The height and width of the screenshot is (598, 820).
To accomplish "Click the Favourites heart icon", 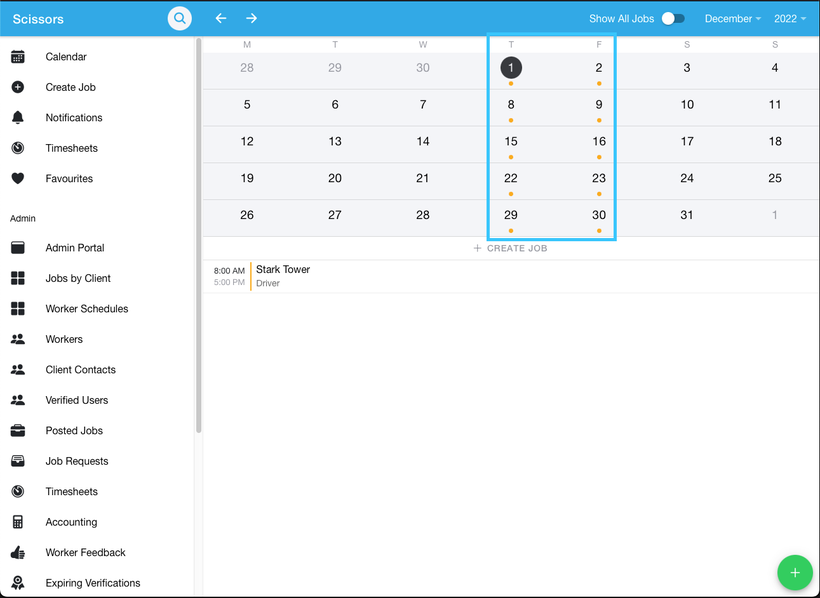I will 18,179.
